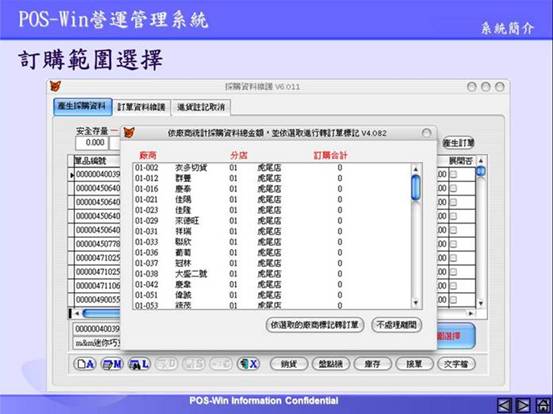Click the X (exit) toolbar icon

pyautogui.click(x=248, y=364)
